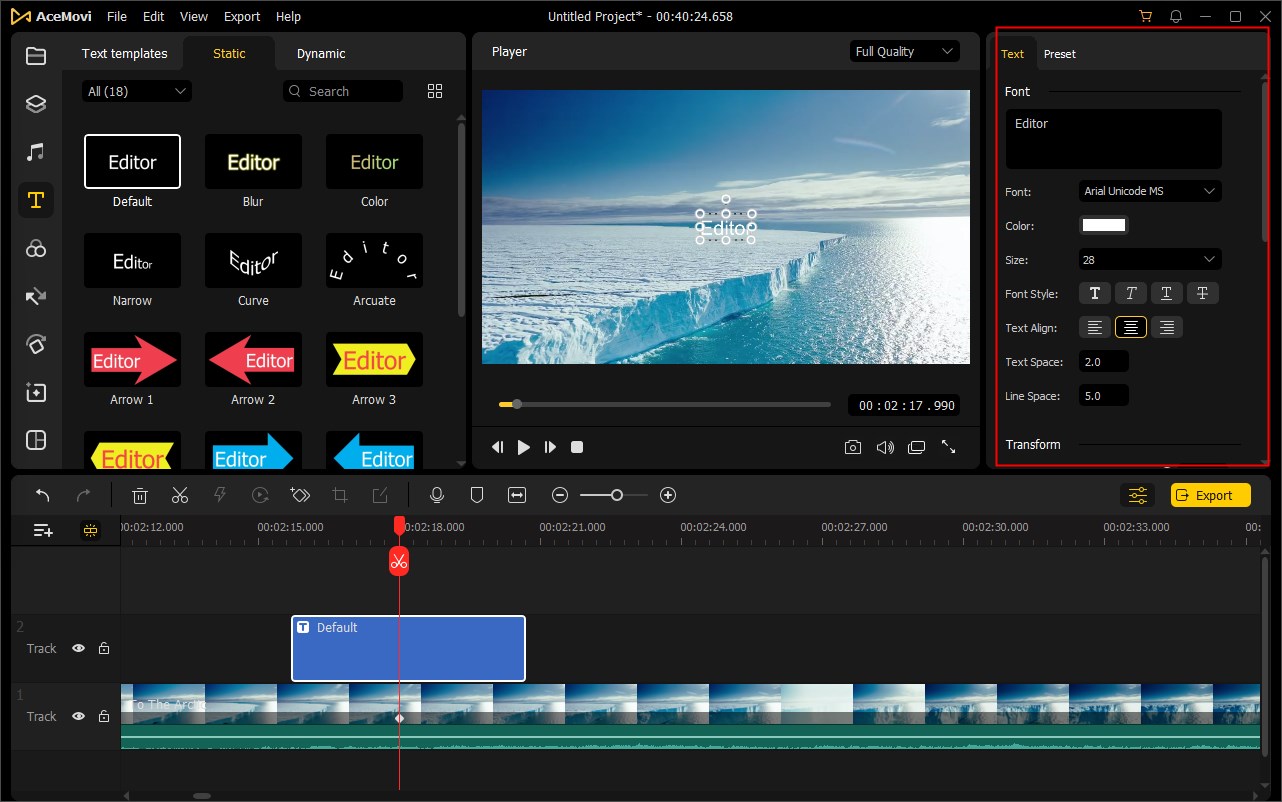Enable bold font style
The image size is (1282, 802).
[1094, 293]
